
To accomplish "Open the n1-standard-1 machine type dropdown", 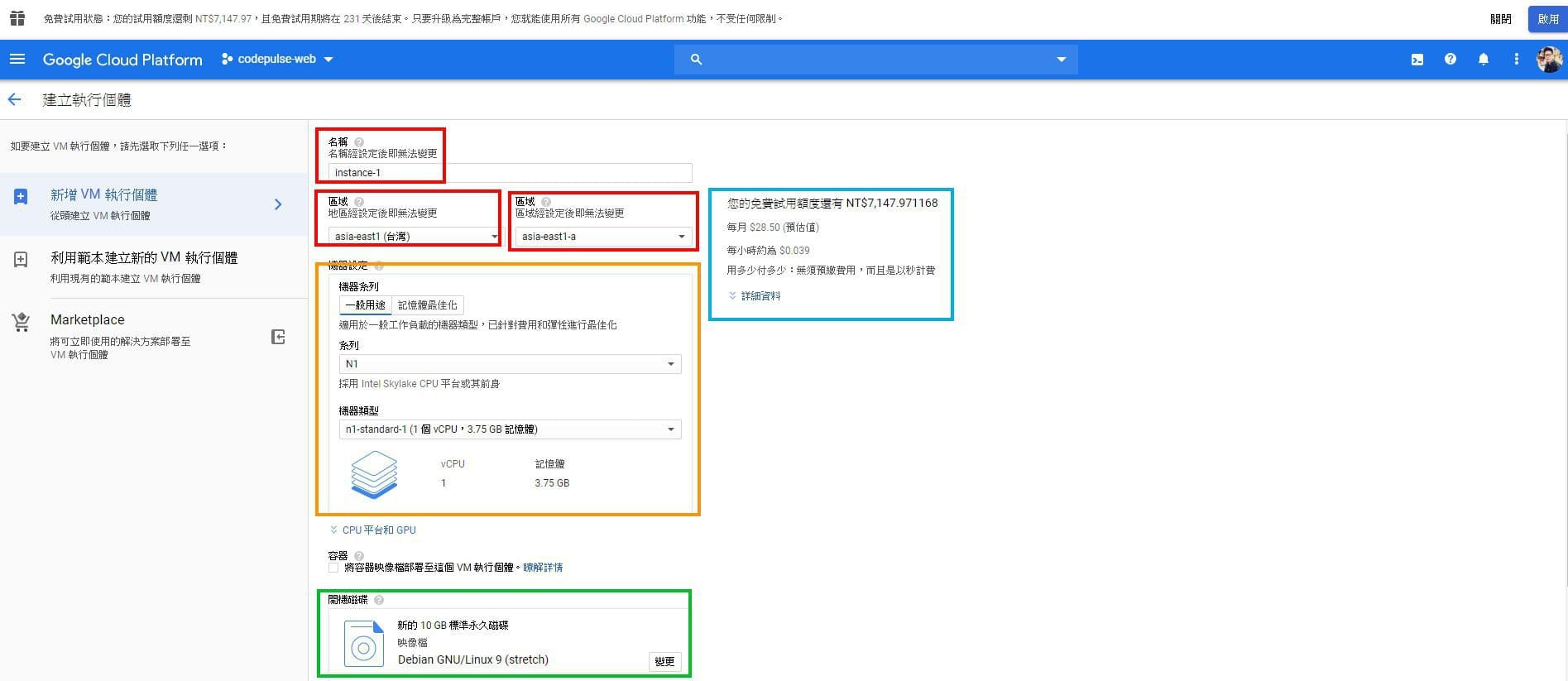I will point(510,429).
